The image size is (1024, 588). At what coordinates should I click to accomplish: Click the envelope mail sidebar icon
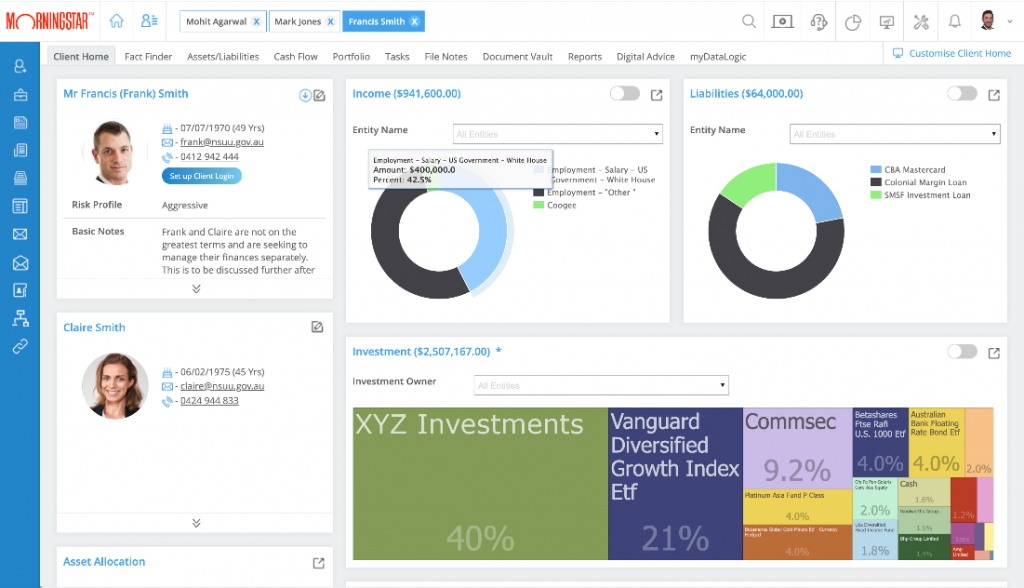click(x=20, y=234)
